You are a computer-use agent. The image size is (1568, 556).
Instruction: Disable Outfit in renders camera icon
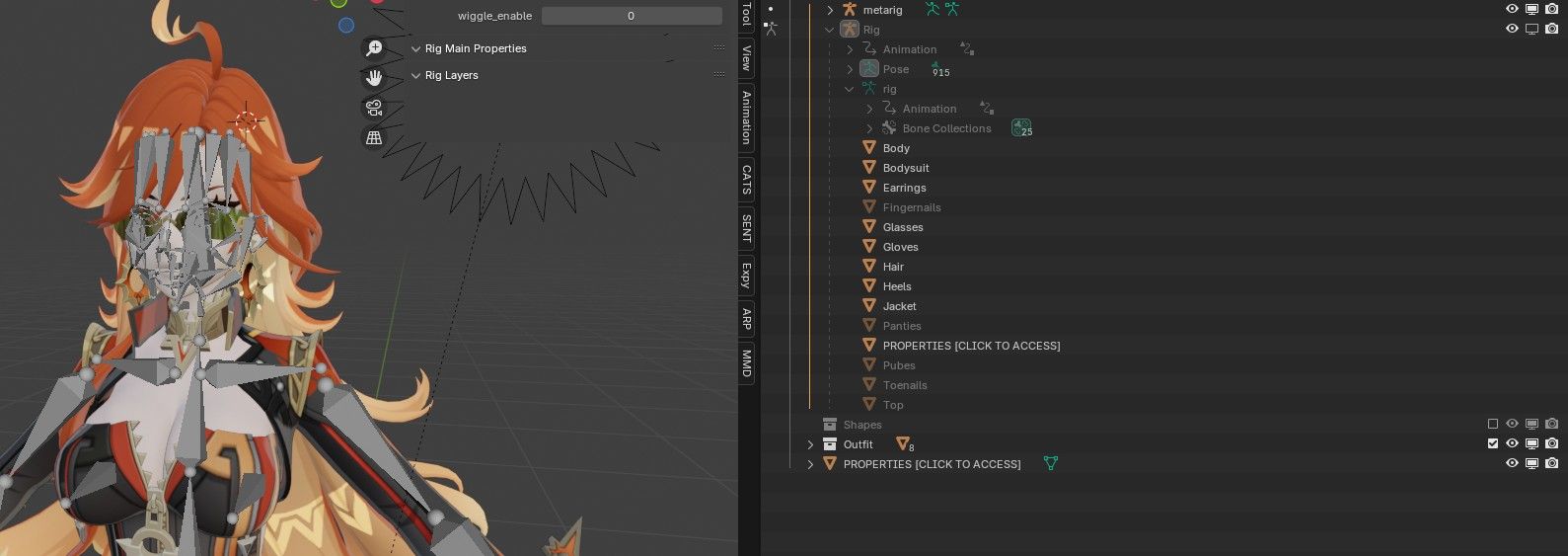pos(1552,444)
